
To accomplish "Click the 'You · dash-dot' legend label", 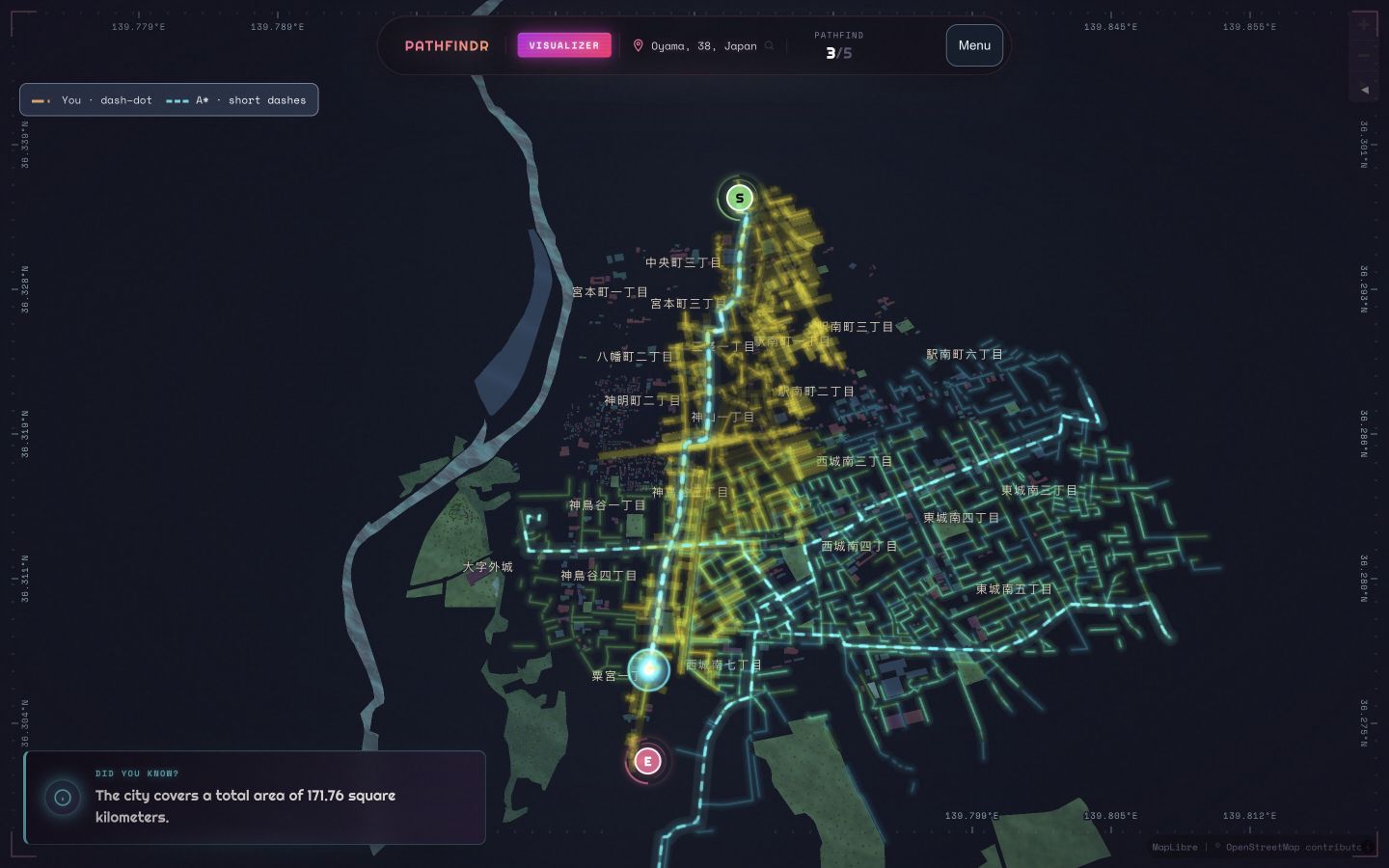I will (107, 100).
